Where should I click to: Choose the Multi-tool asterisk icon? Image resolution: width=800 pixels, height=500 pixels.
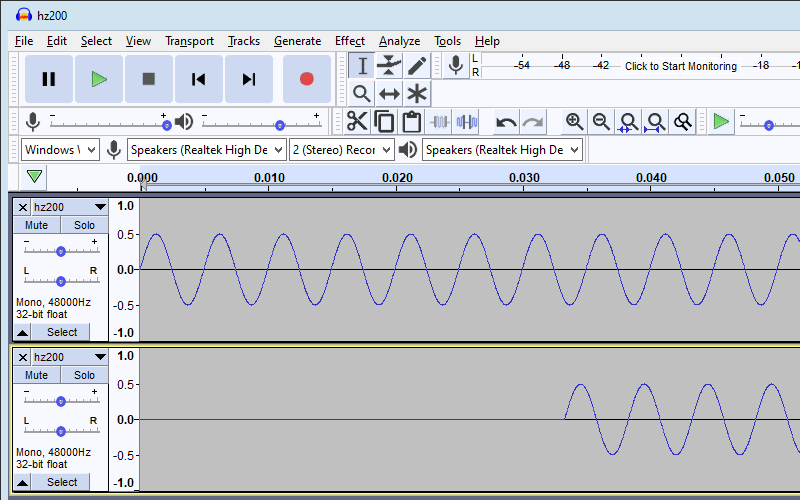tap(417, 94)
